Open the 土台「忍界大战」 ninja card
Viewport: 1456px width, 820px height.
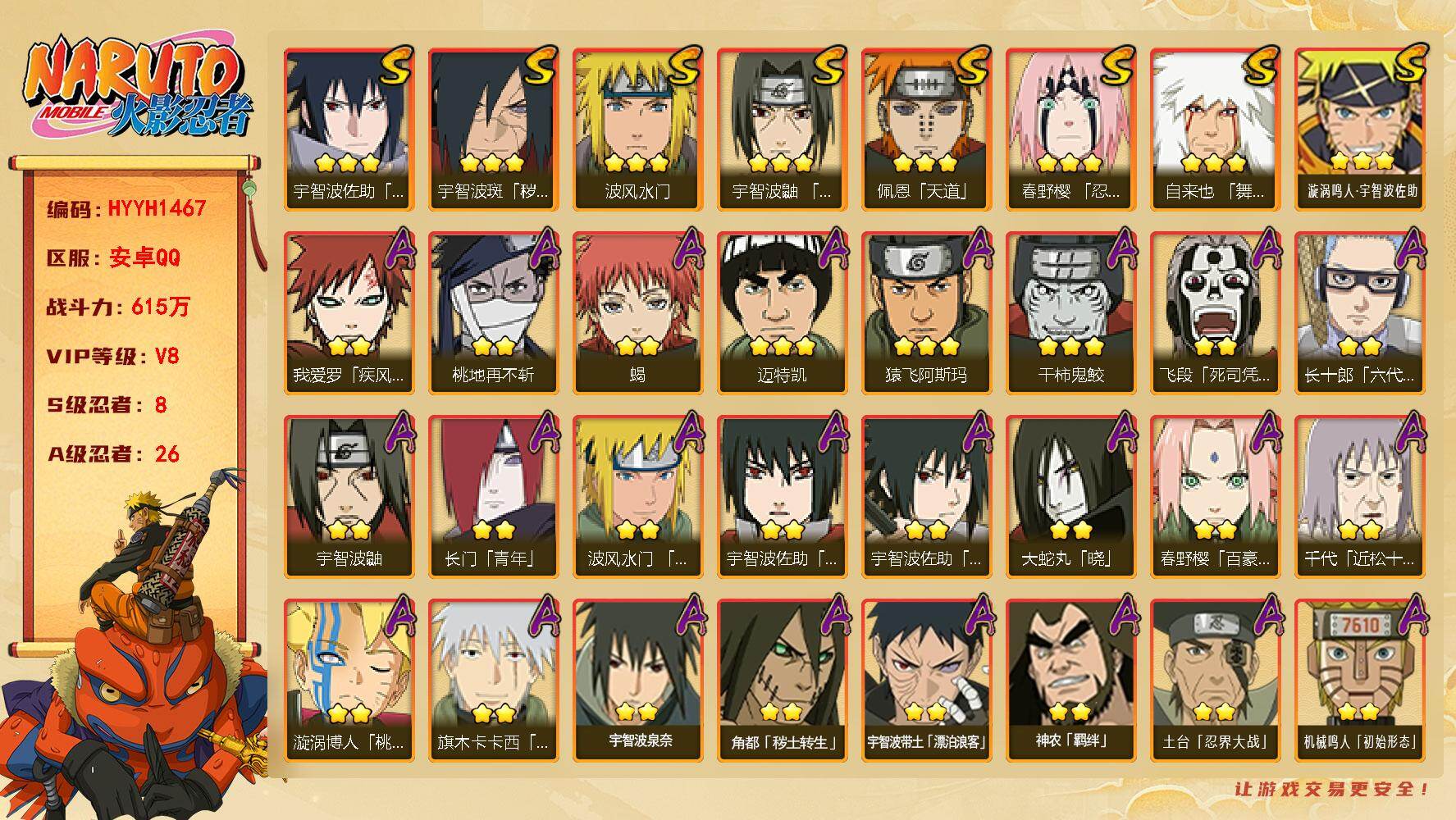point(1215,681)
